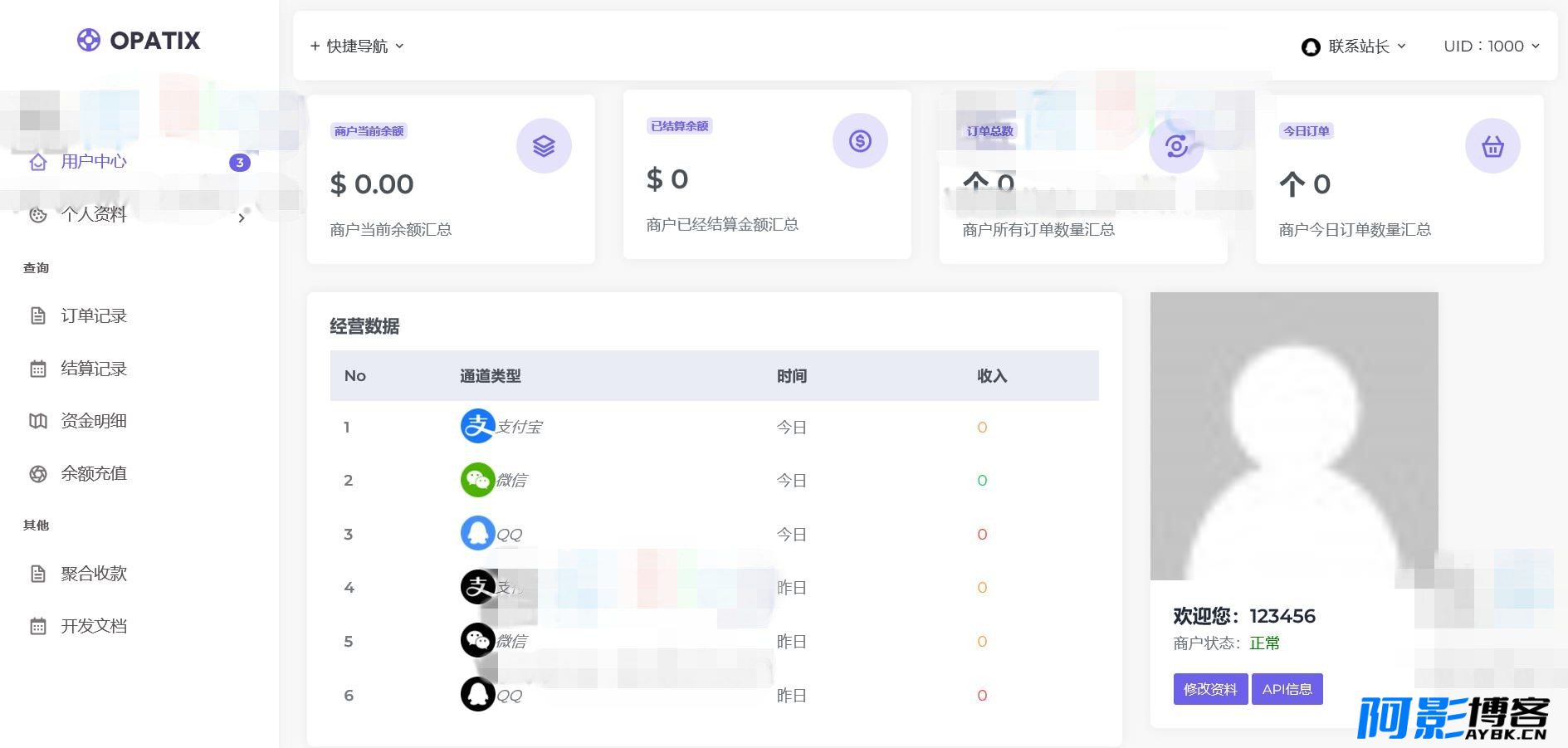Click the layers icon on 商户当前余额 card
Screen dimensions: 1568x748
tap(544, 146)
